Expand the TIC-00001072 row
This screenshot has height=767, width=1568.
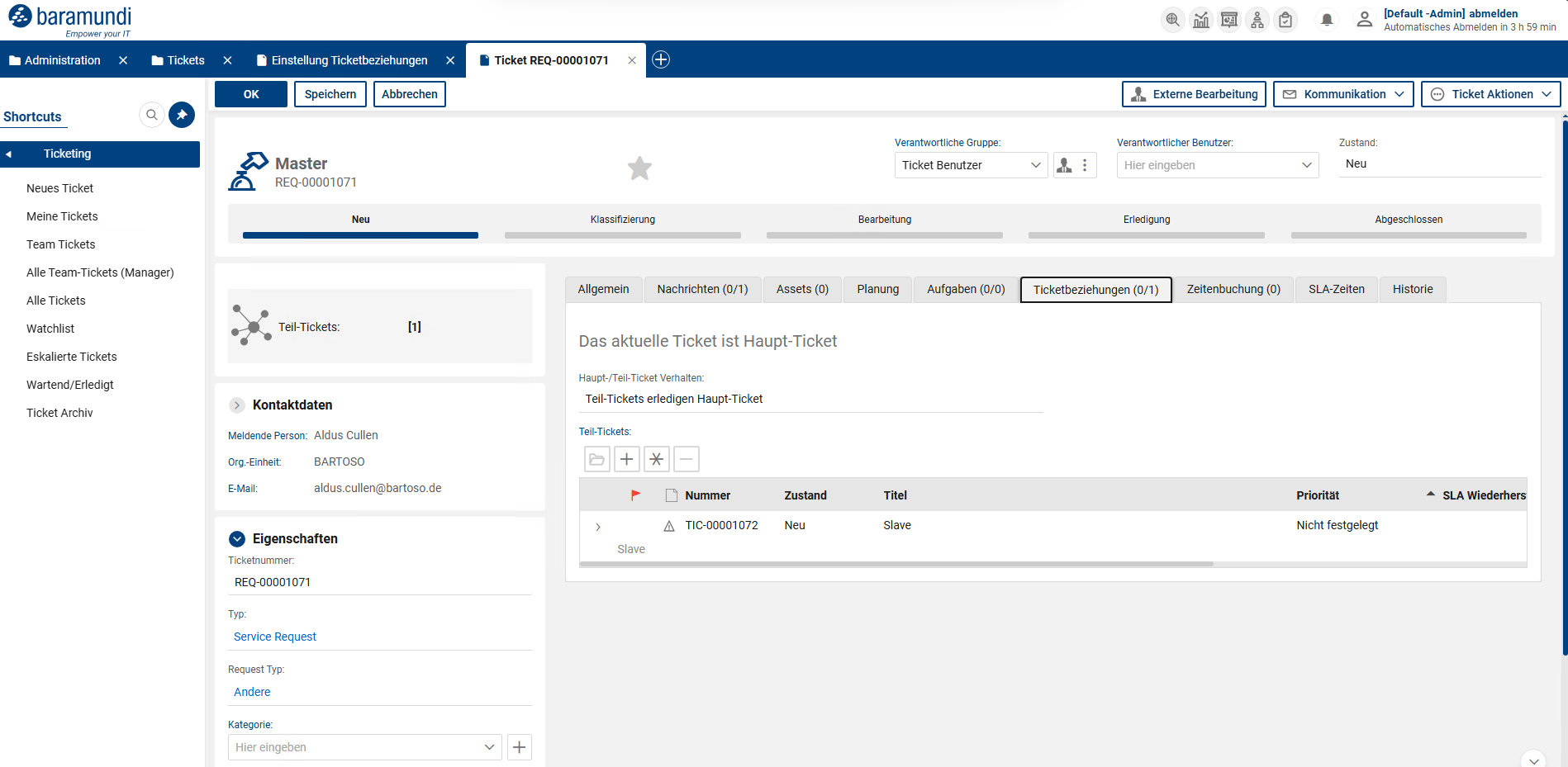click(598, 527)
